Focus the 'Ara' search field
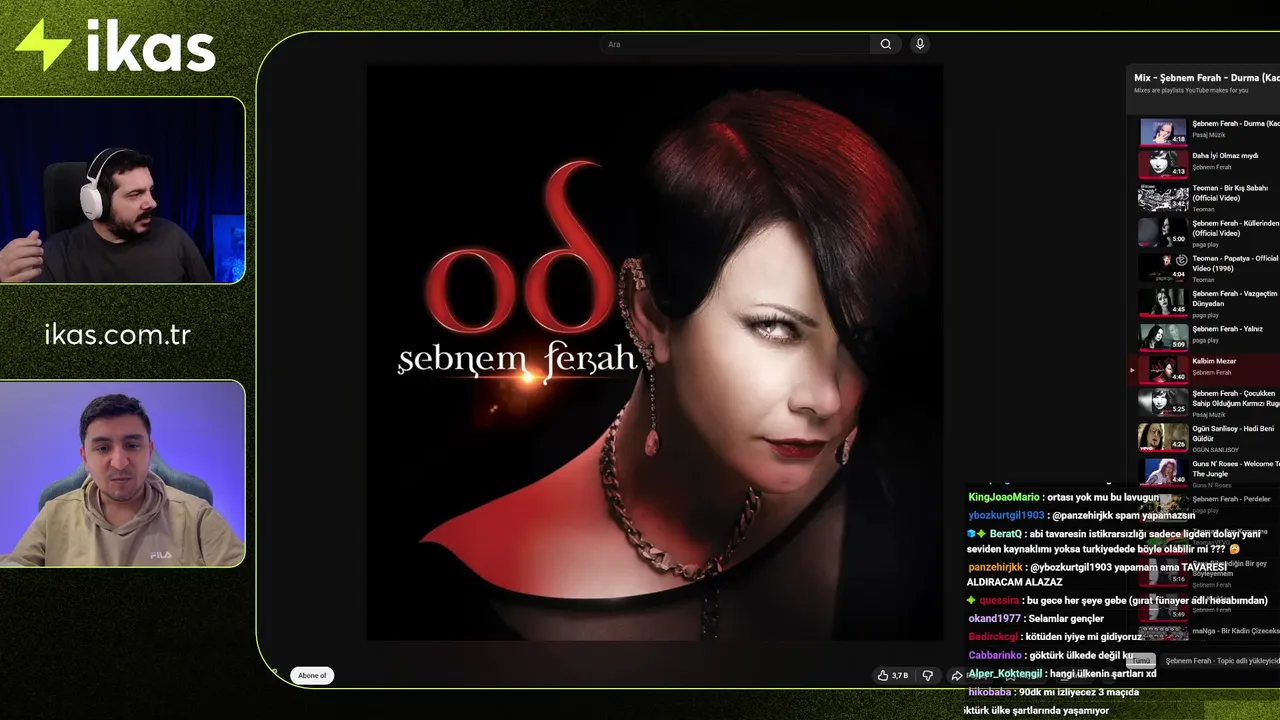The width and height of the screenshot is (1280, 720). (737, 44)
